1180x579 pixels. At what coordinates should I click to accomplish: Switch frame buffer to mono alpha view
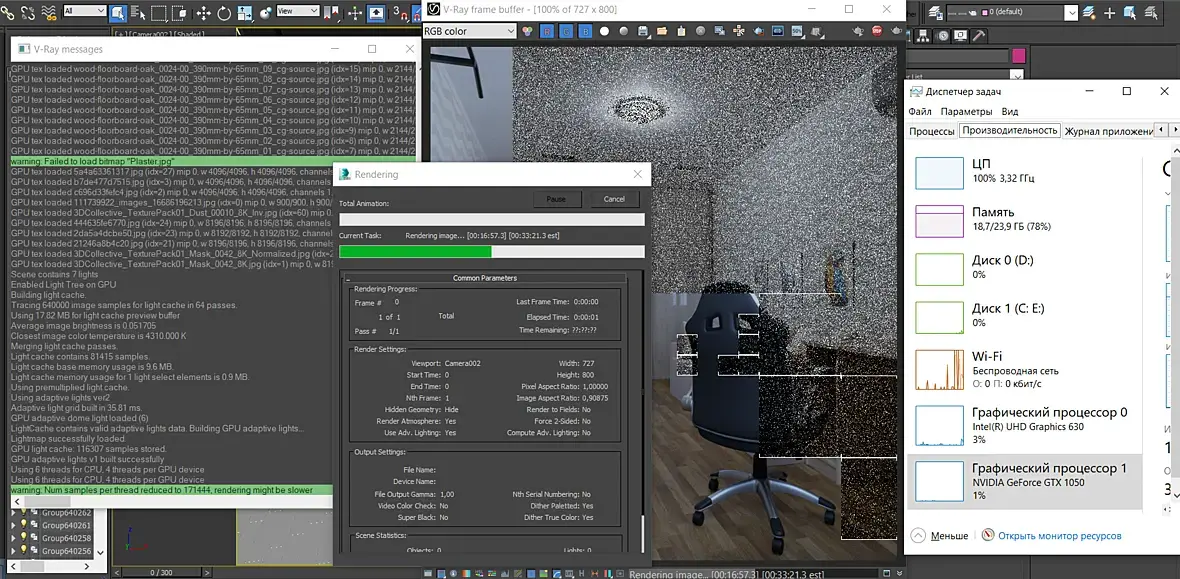[x=604, y=31]
